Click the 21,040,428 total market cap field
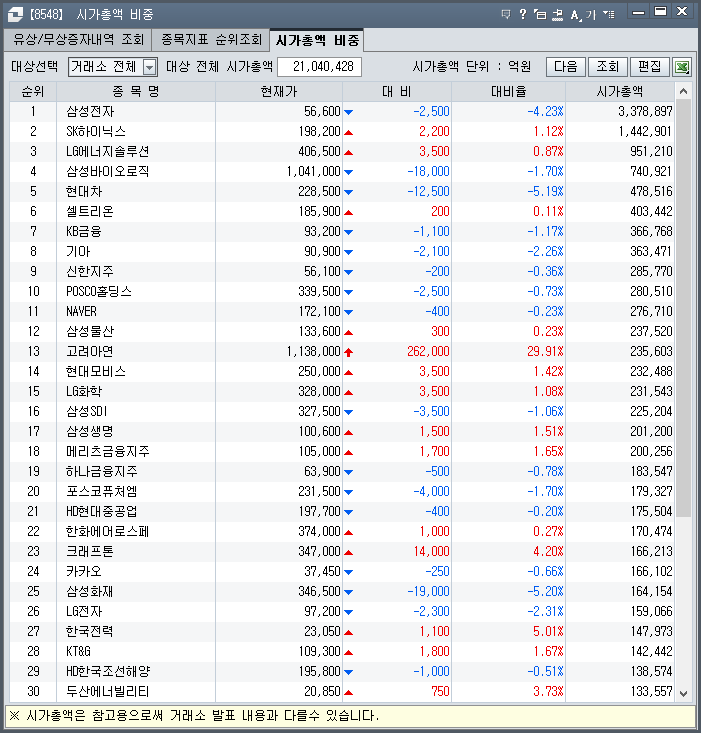 coord(319,67)
